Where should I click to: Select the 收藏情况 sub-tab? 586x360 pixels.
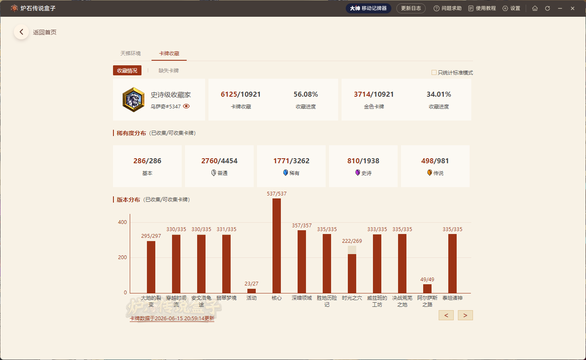(127, 70)
